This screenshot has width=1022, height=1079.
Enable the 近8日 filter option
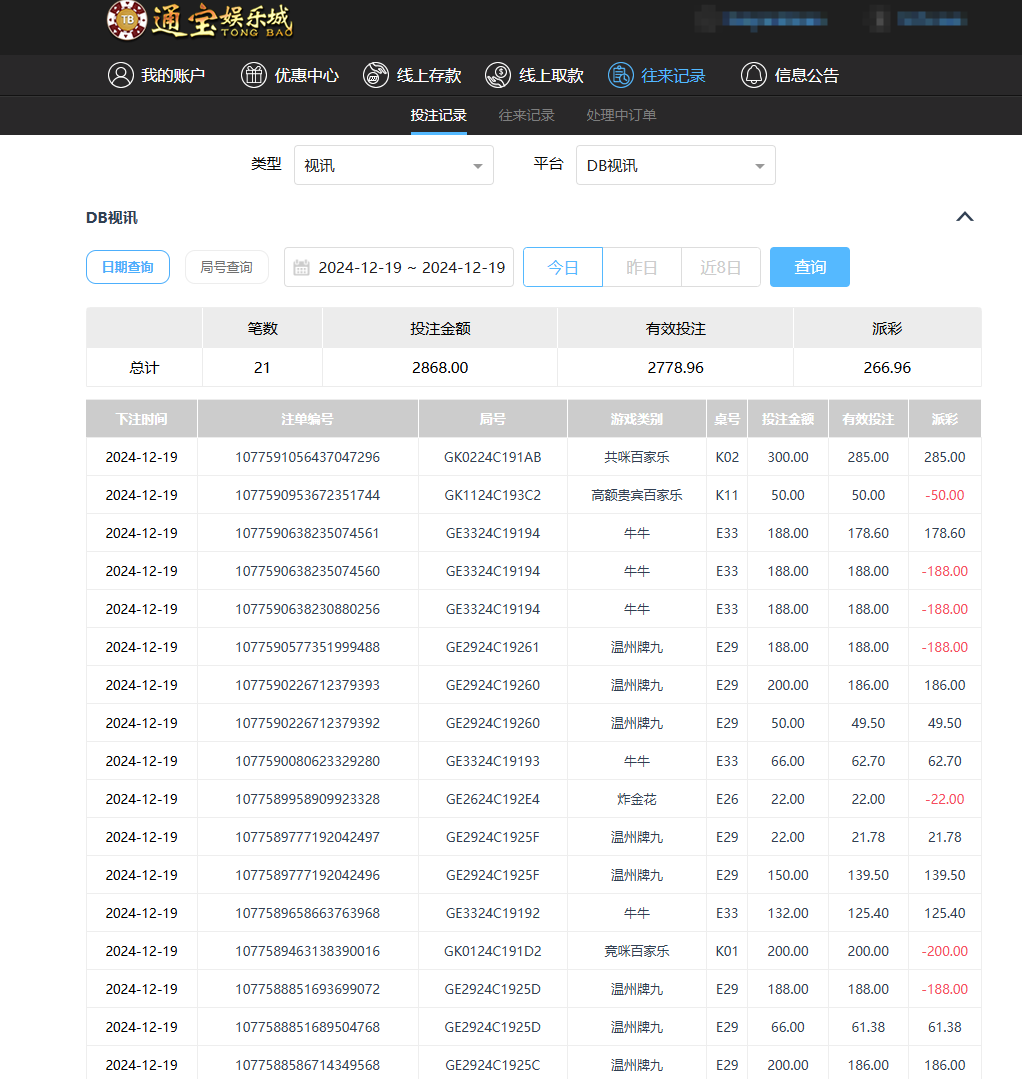coord(720,267)
